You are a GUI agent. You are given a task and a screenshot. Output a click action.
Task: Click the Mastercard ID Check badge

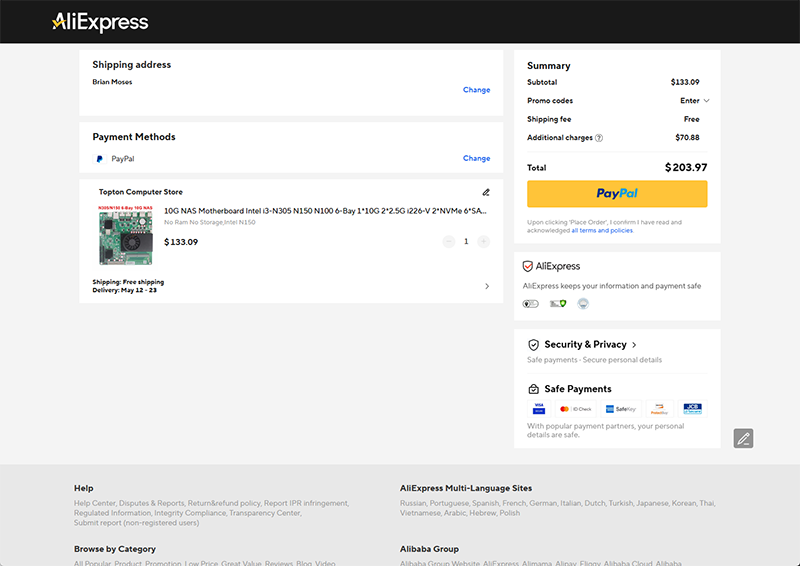[x=576, y=409]
